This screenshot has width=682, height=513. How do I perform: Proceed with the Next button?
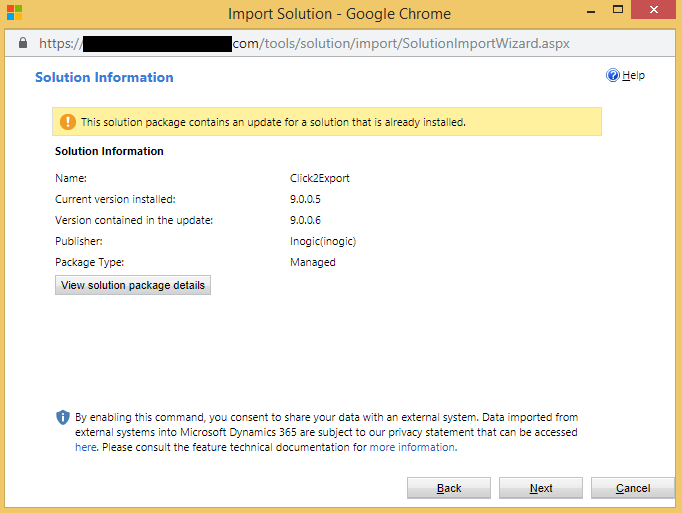pyautogui.click(x=541, y=488)
